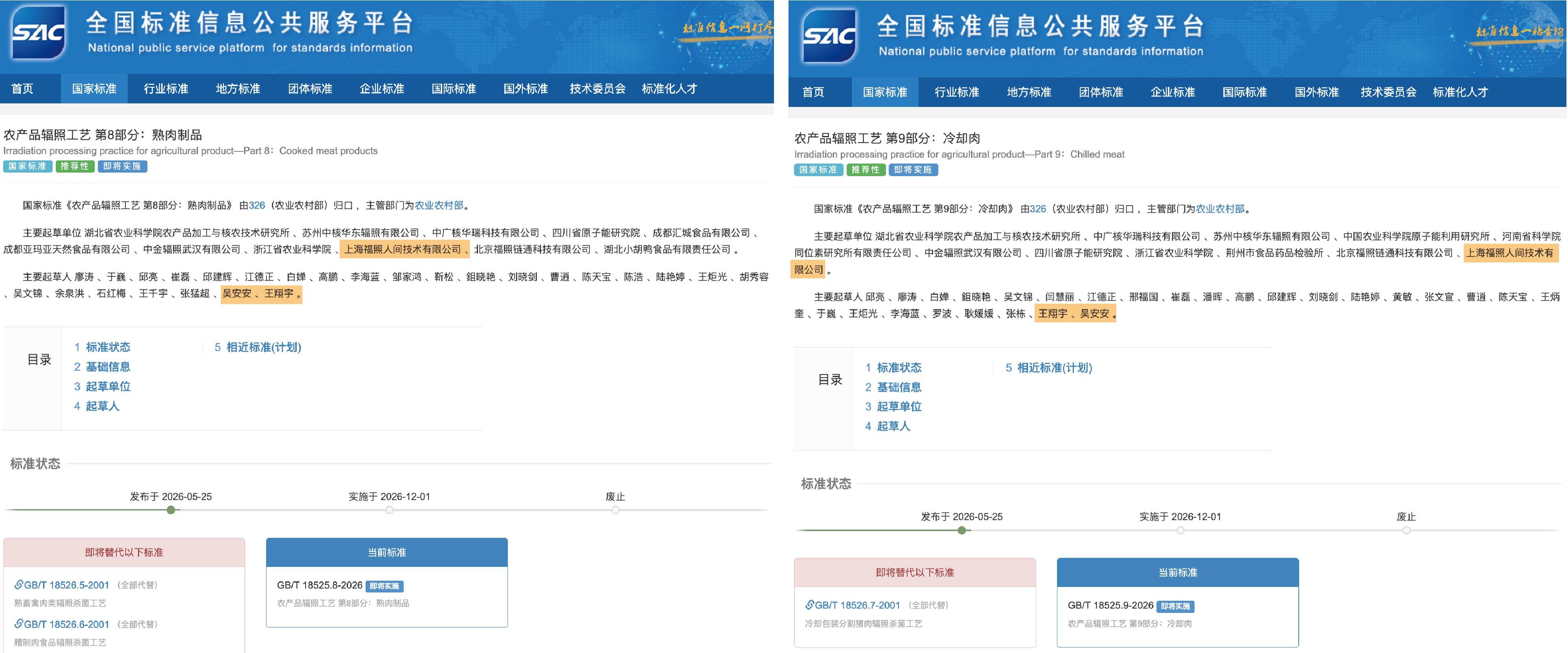Click the 废止 timeline dot on the 冷却肉 page
1568x653 pixels.
[x=1406, y=530]
